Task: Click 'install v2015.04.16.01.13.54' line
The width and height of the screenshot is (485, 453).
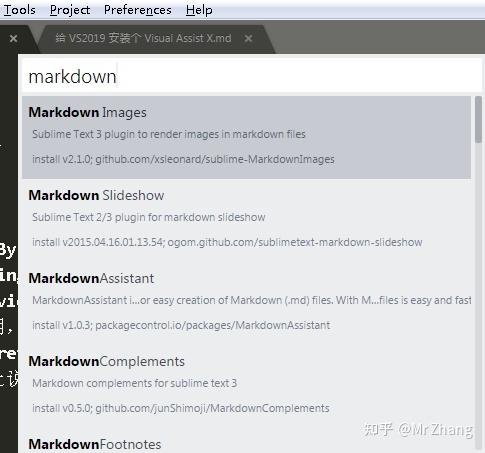Action: (227, 242)
